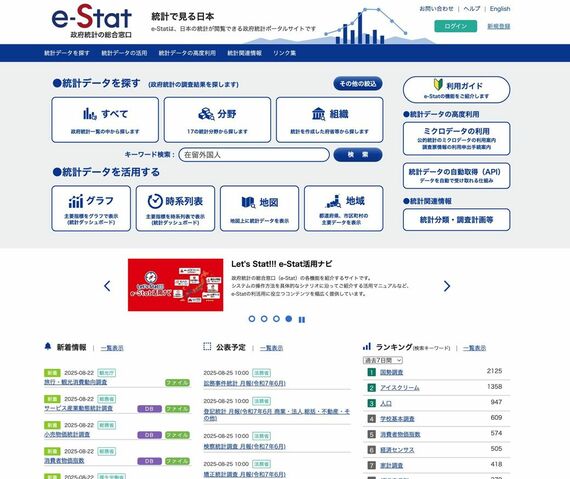The image size is (570, 479).
Task: Switch to the English site
Action: tap(500, 8)
